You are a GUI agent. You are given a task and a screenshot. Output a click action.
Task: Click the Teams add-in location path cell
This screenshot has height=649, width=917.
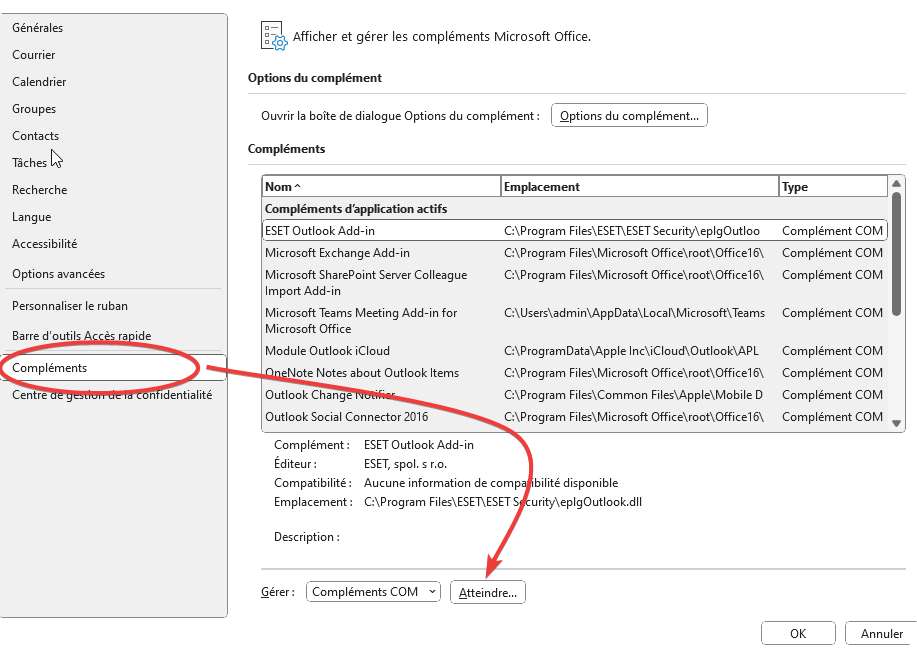point(635,313)
